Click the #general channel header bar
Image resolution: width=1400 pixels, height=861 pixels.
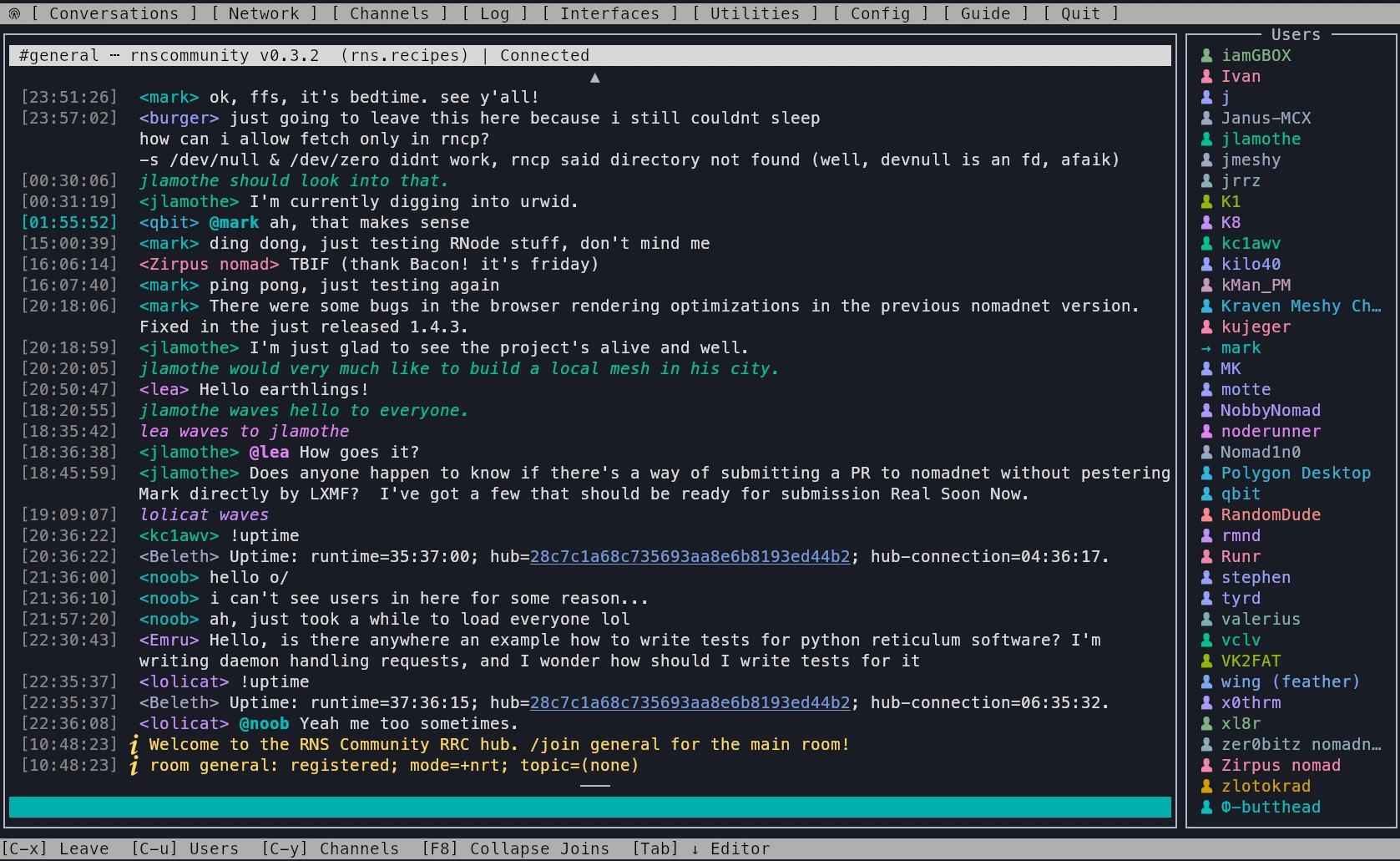[589, 55]
